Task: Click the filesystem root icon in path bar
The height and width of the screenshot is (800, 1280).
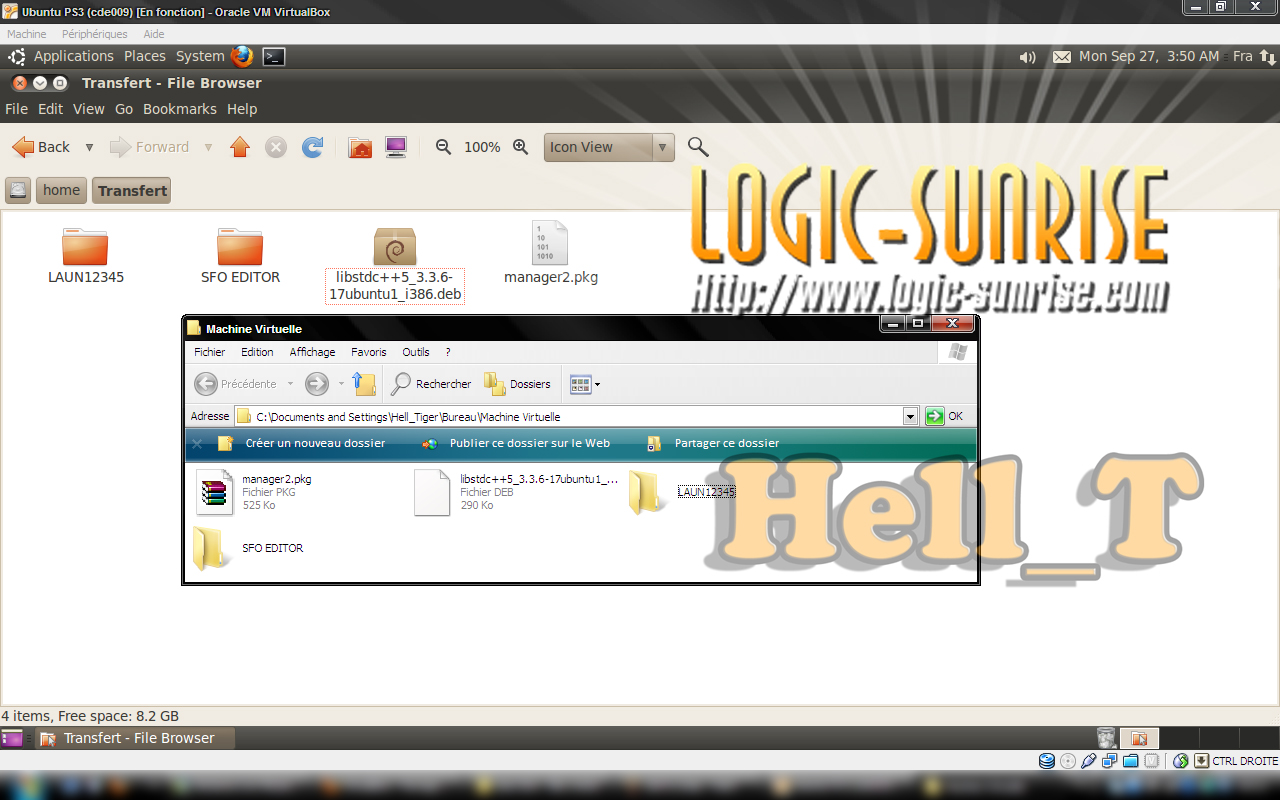Action: (17, 190)
